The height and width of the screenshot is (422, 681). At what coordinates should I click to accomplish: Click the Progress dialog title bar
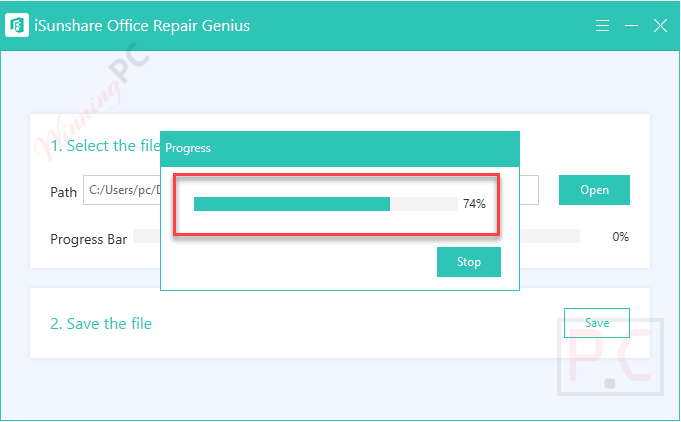pos(340,148)
